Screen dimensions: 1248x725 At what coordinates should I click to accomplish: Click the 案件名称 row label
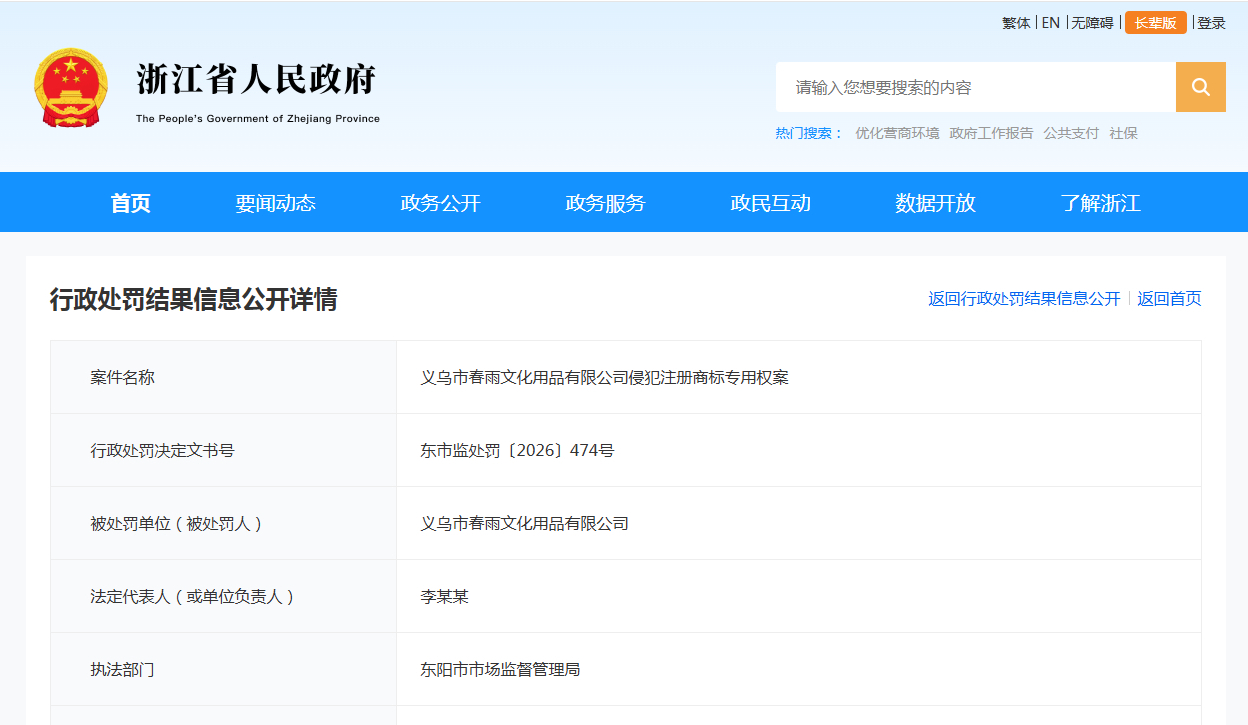coord(122,377)
